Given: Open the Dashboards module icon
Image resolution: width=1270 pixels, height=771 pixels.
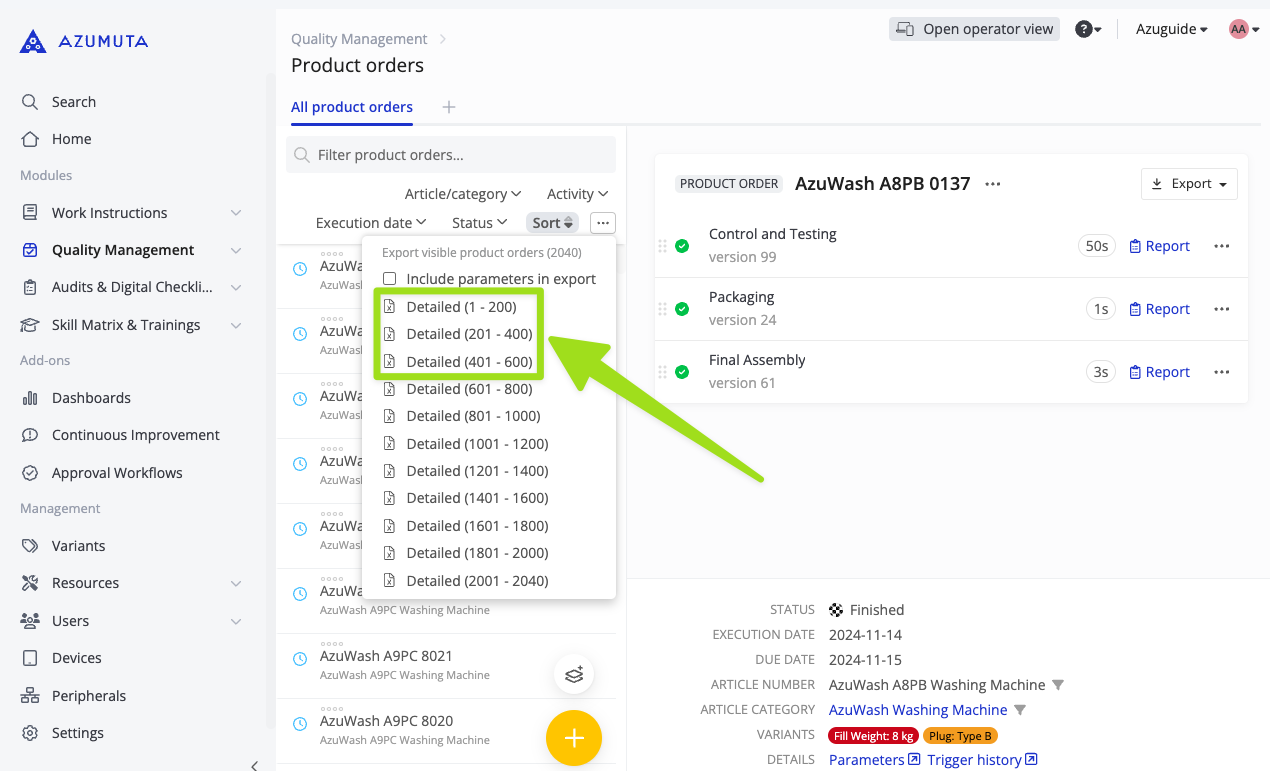Looking at the screenshot, I should [x=30, y=398].
